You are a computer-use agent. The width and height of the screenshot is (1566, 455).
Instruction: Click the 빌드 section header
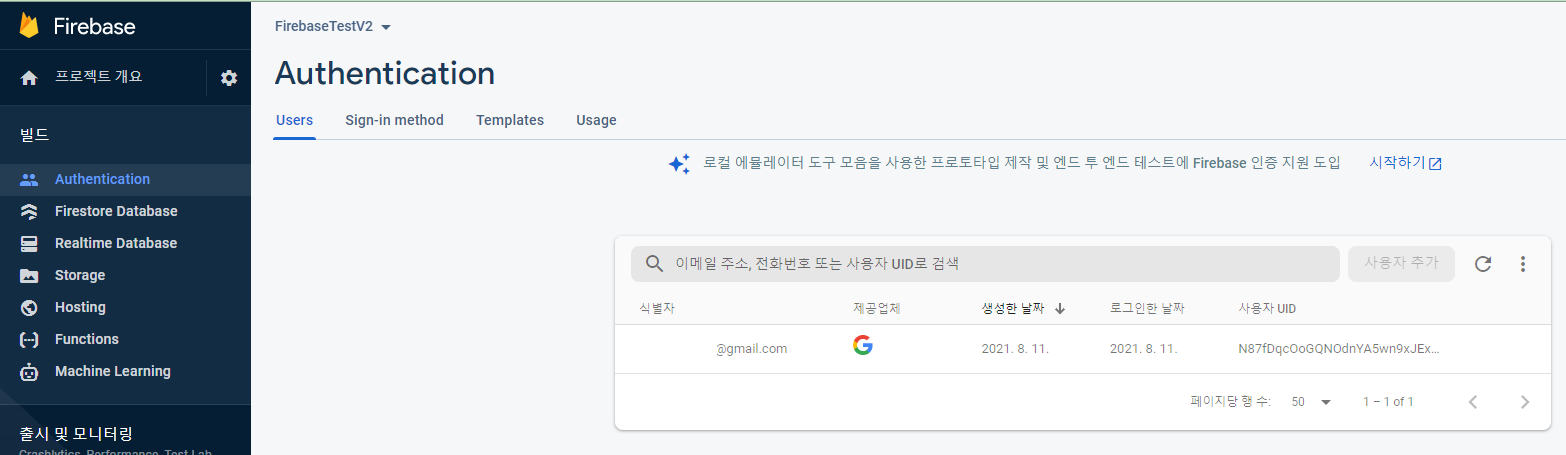pos(34,134)
